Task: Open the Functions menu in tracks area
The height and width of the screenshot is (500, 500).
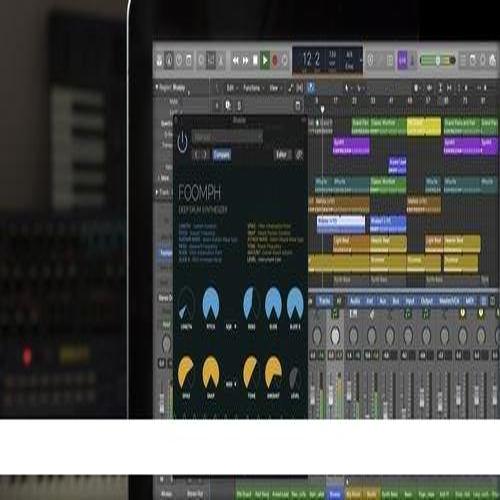Action: [x=253, y=88]
